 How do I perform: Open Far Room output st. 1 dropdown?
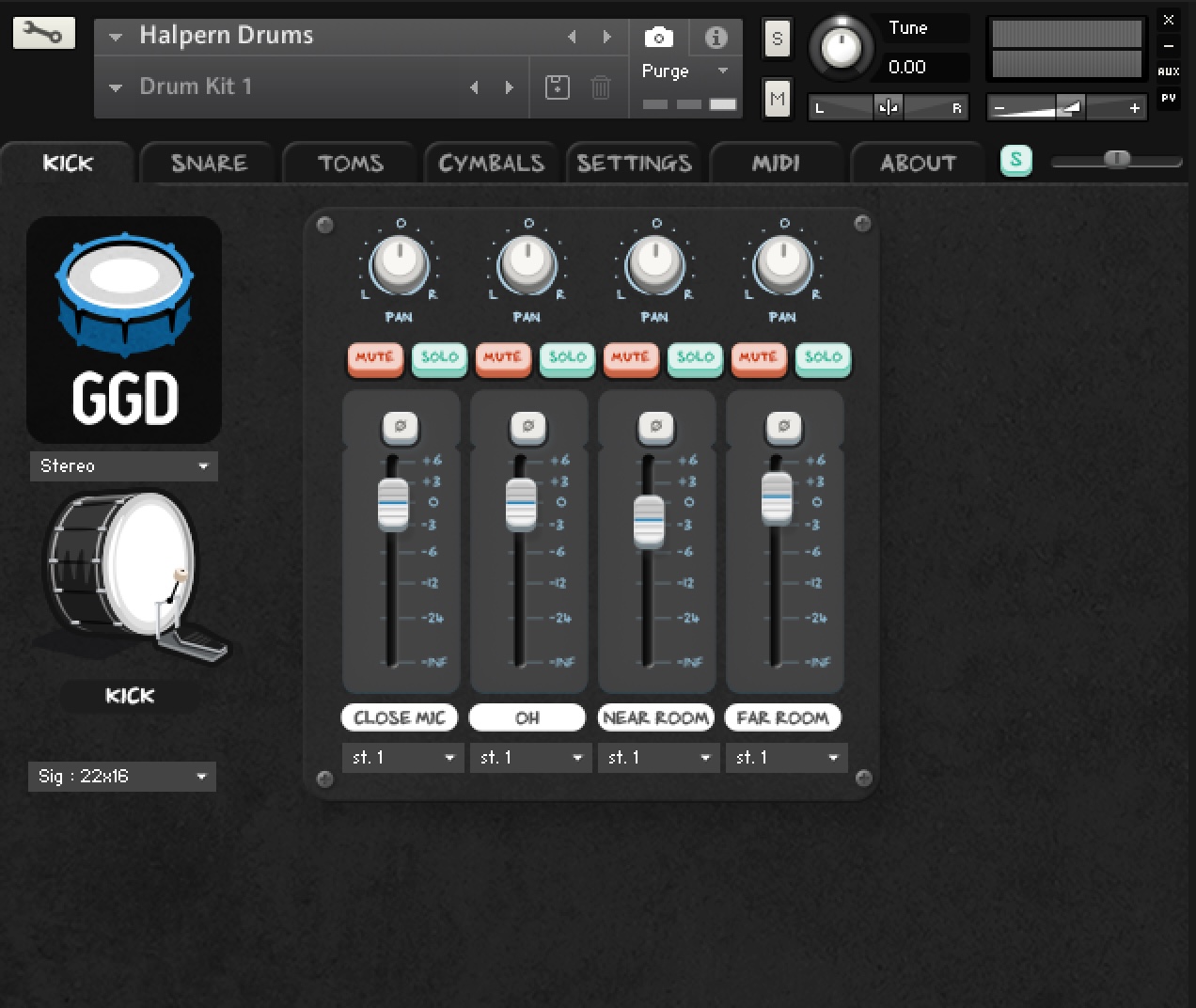[x=786, y=758]
